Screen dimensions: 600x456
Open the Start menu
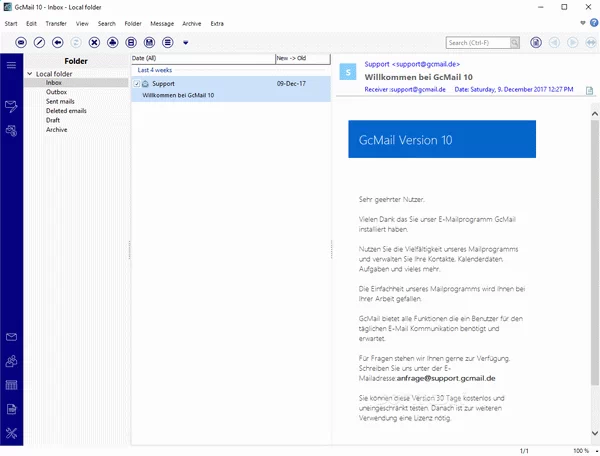[x=11, y=24]
